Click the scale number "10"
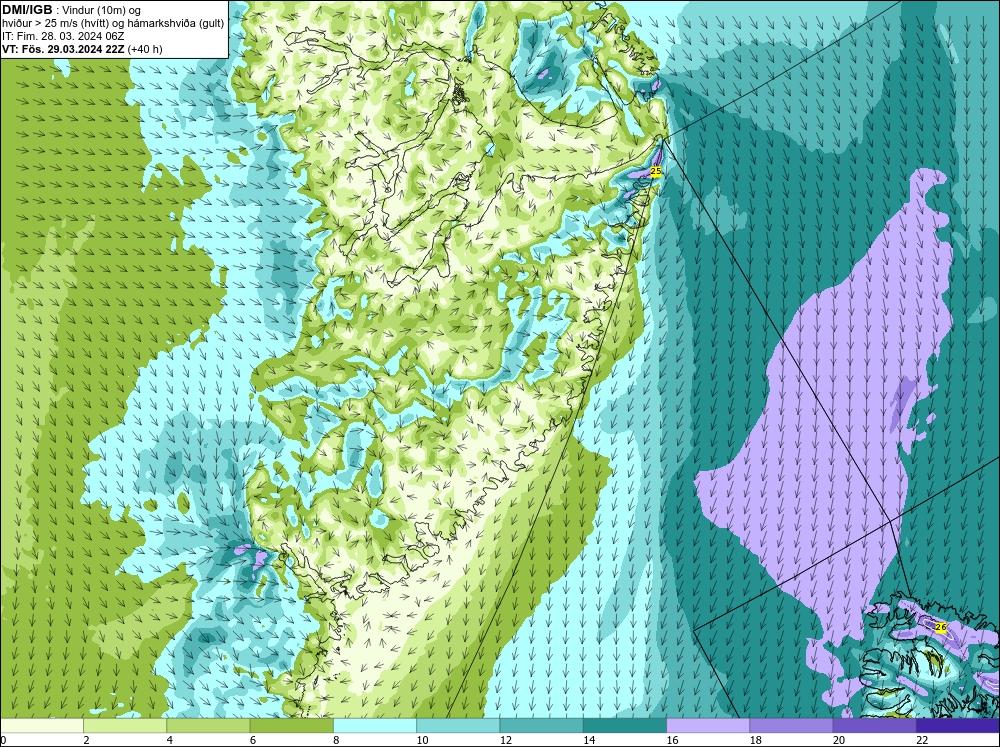The width and height of the screenshot is (1000, 747). [422, 739]
